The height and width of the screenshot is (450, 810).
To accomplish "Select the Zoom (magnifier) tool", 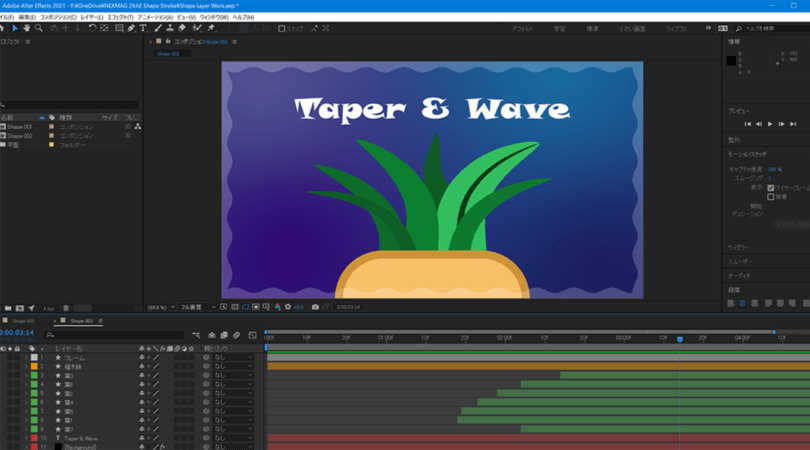I will (x=39, y=28).
